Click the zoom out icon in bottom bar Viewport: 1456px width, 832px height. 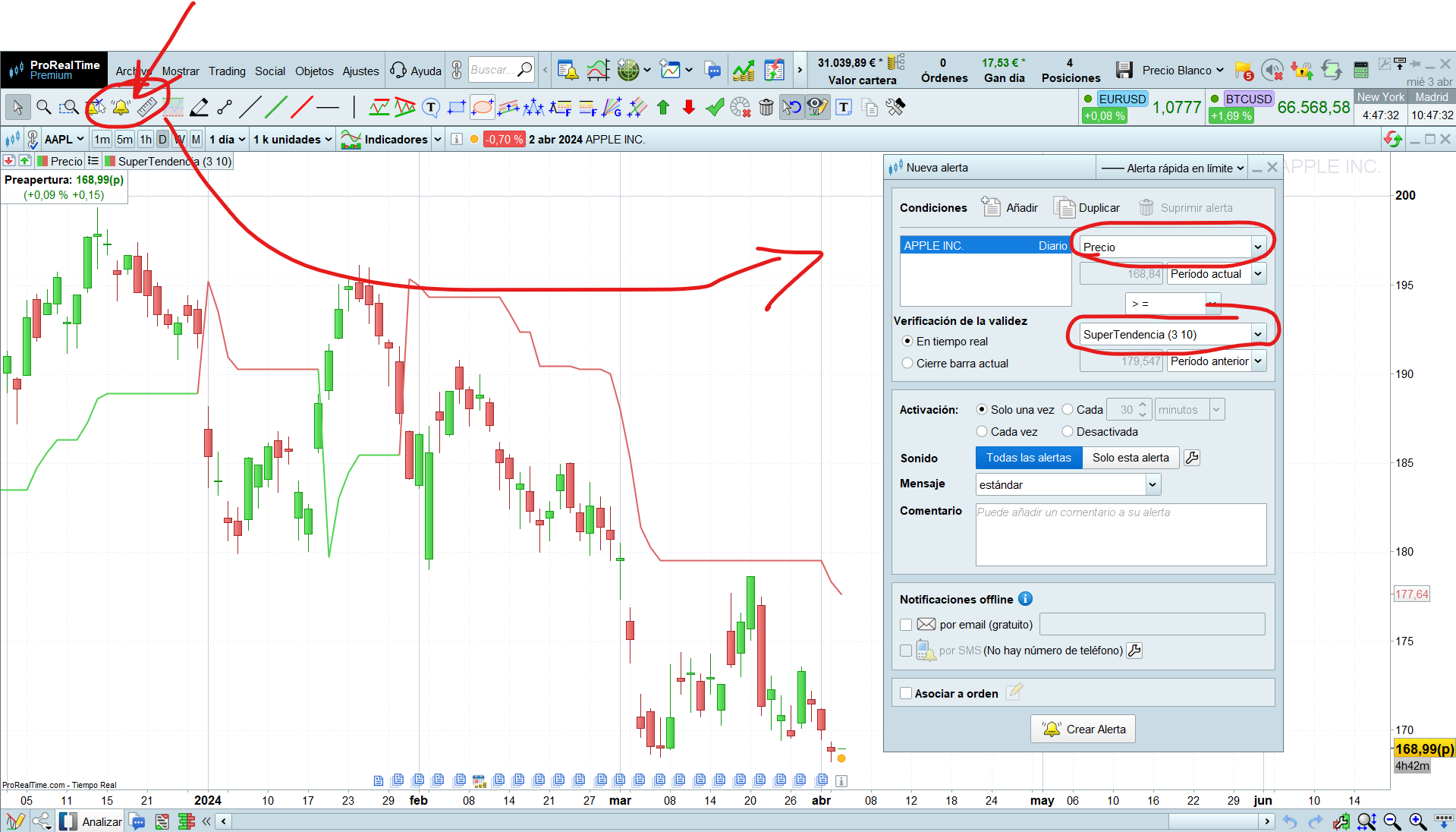(1392, 821)
